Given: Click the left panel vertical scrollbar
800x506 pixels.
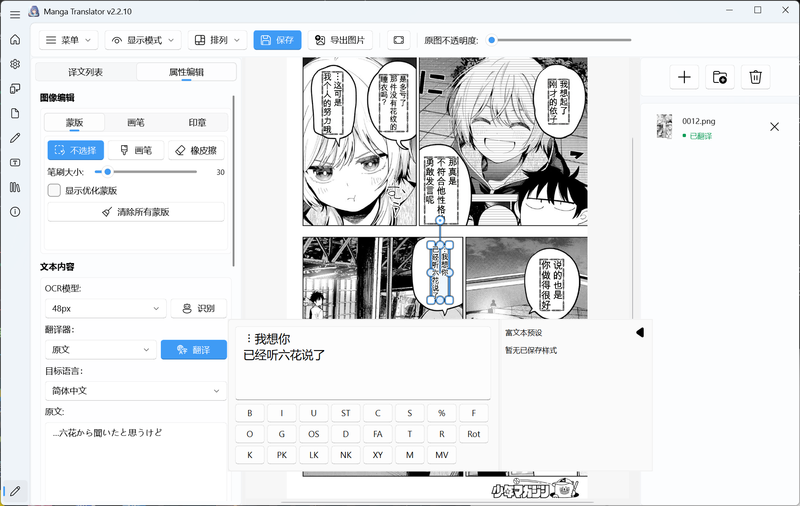Looking at the screenshot, I should pyautogui.click(x=233, y=181).
